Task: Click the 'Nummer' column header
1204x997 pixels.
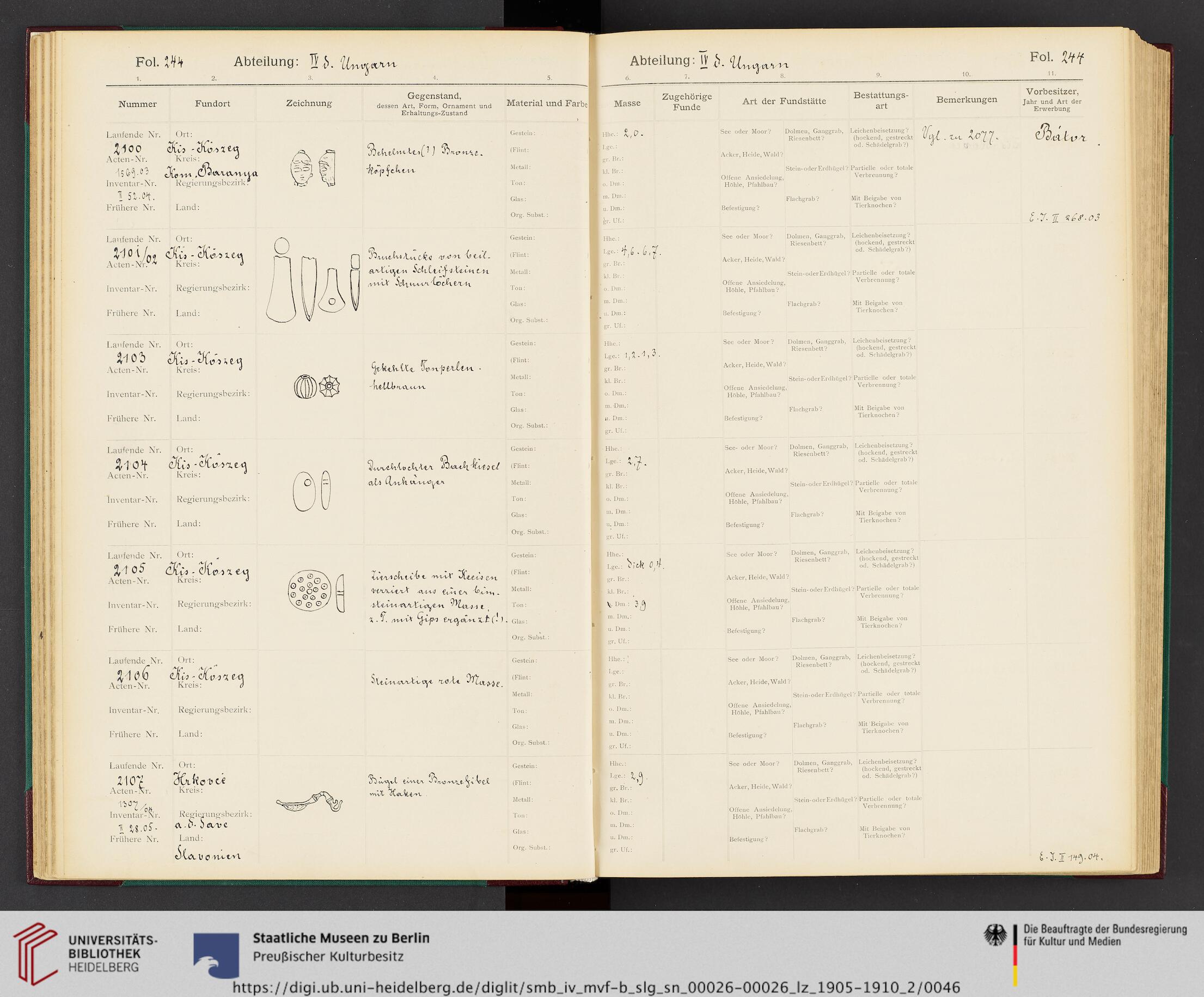Action: (x=138, y=104)
